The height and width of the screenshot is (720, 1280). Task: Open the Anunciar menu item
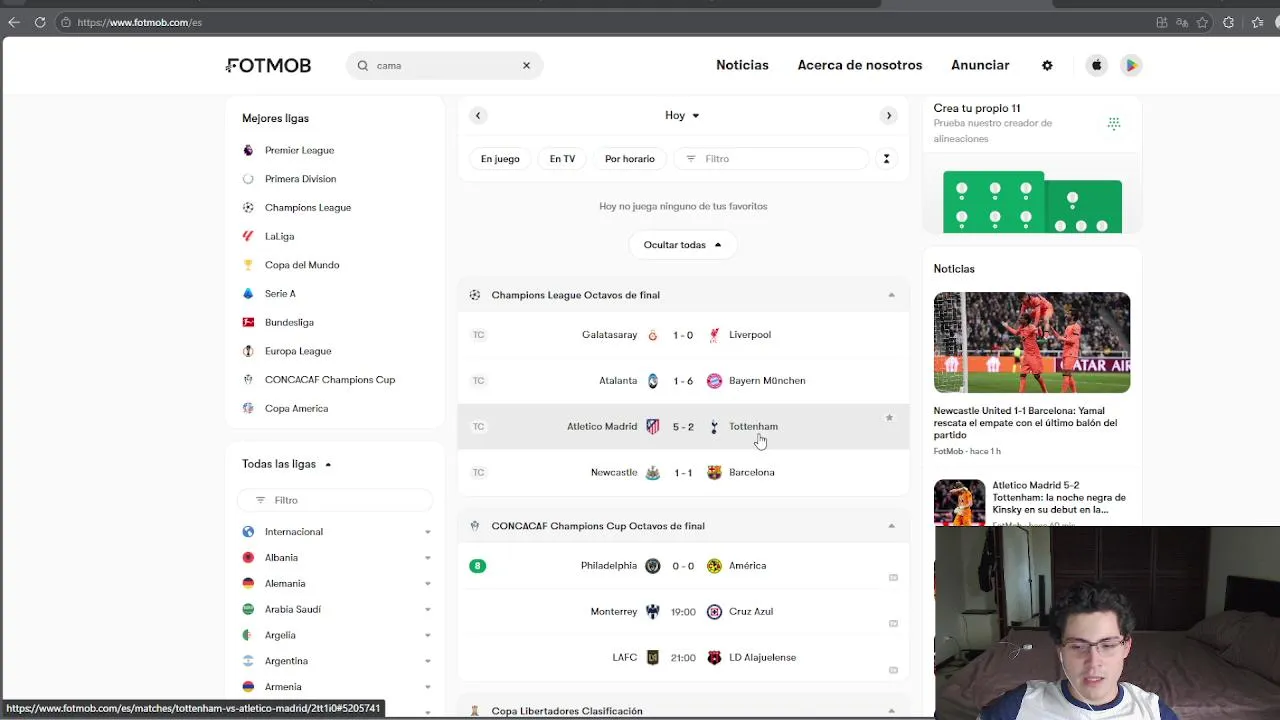tap(980, 65)
